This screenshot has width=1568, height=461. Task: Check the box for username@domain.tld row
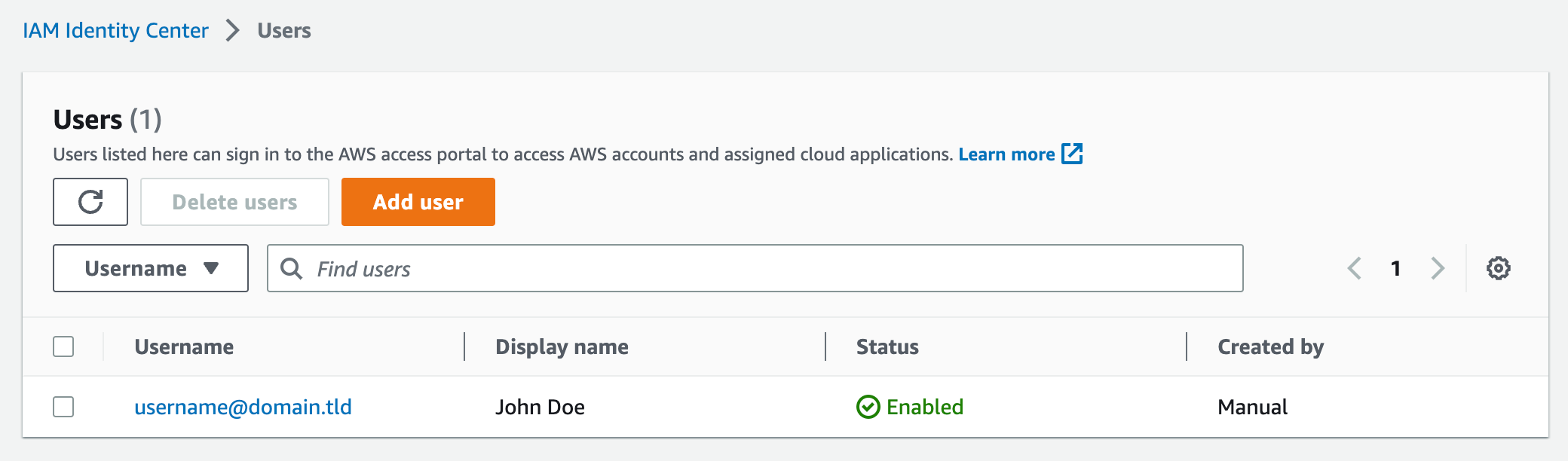tap(63, 407)
